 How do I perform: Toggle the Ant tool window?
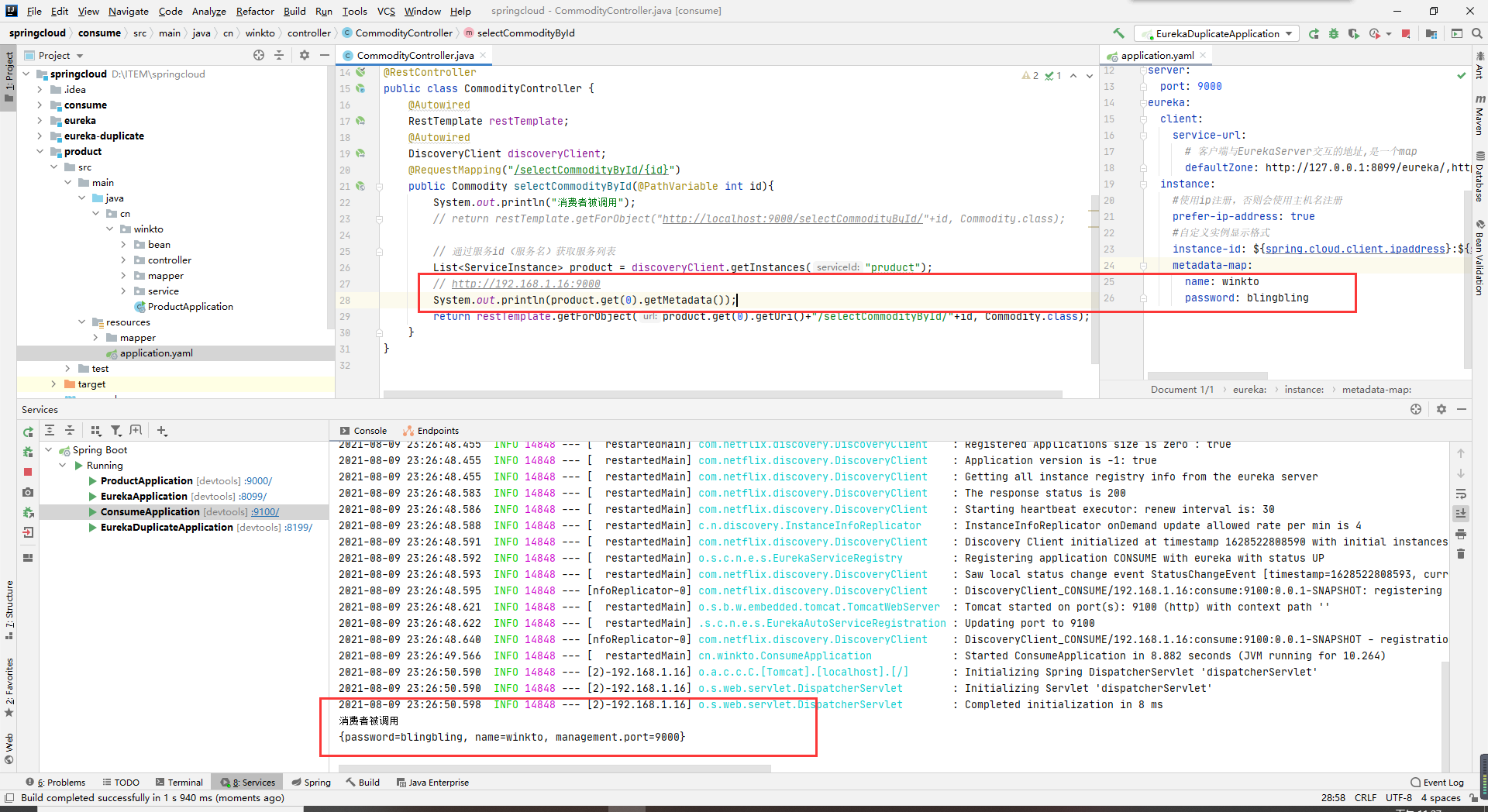coord(1479,65)
